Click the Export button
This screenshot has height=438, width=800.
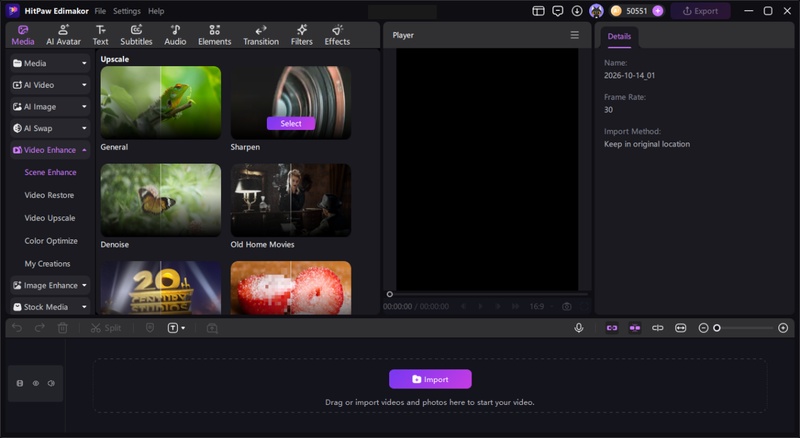(x=701, y=11)
